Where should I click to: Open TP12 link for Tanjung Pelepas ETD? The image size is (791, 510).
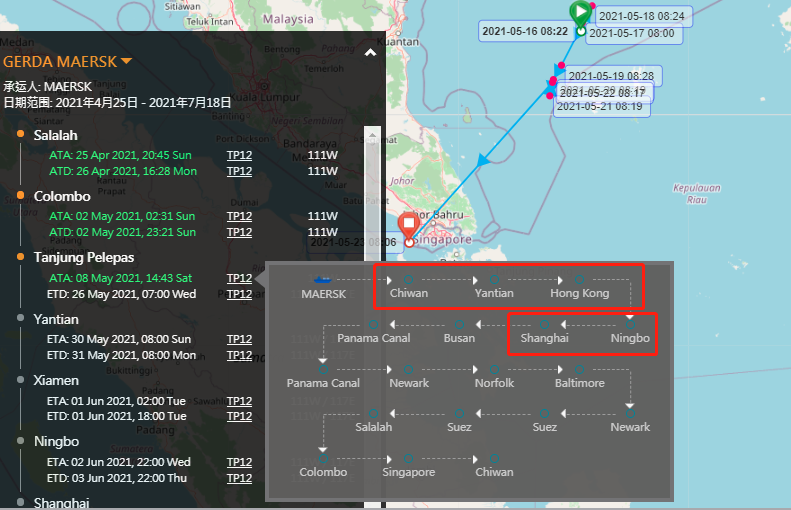click(x=239, y=294)
